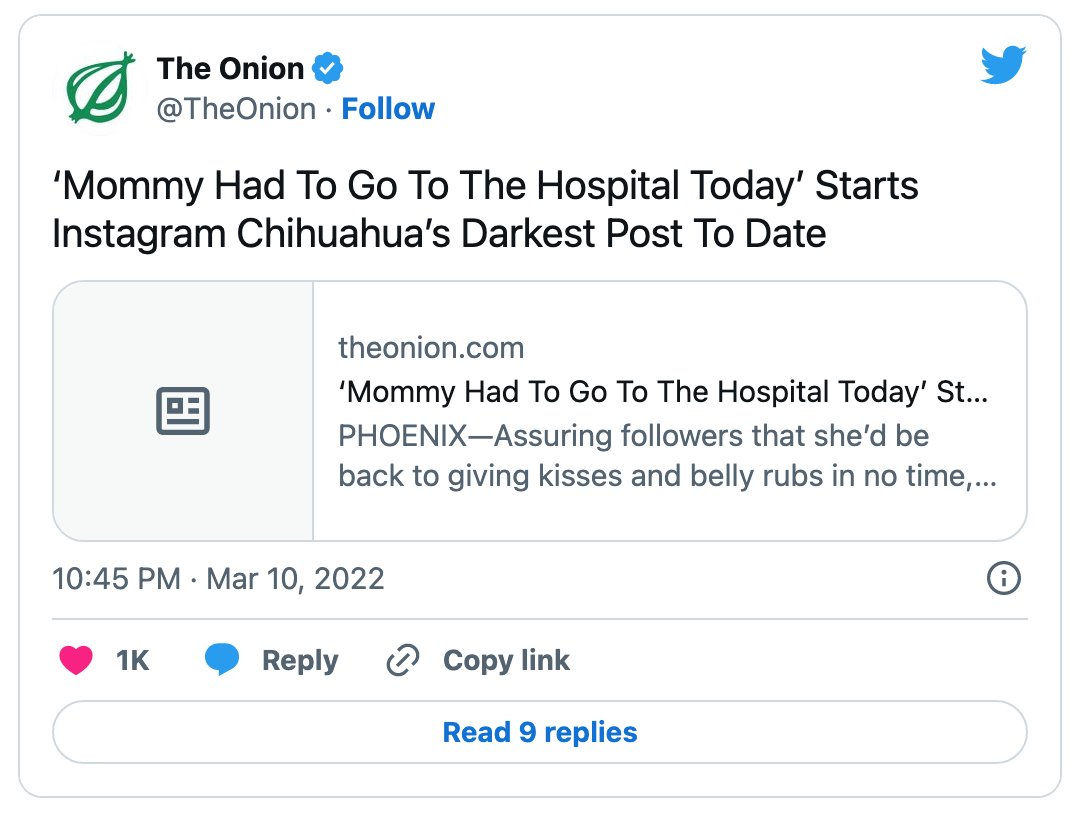This screenshot has height=824, width=1085.
Task: Open The Onion profile name
Action: (230, 68)
